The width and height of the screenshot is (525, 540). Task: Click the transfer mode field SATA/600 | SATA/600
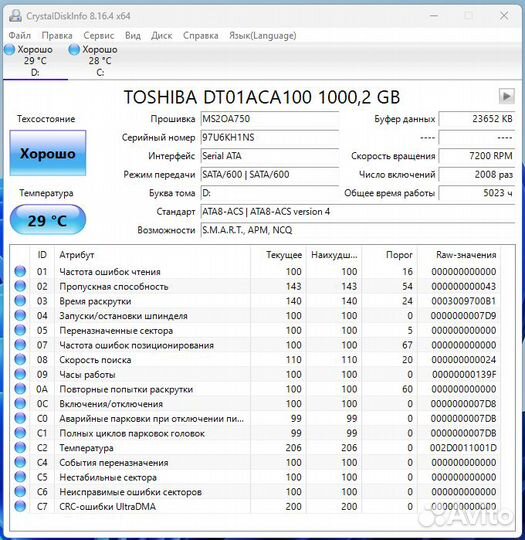269,174
